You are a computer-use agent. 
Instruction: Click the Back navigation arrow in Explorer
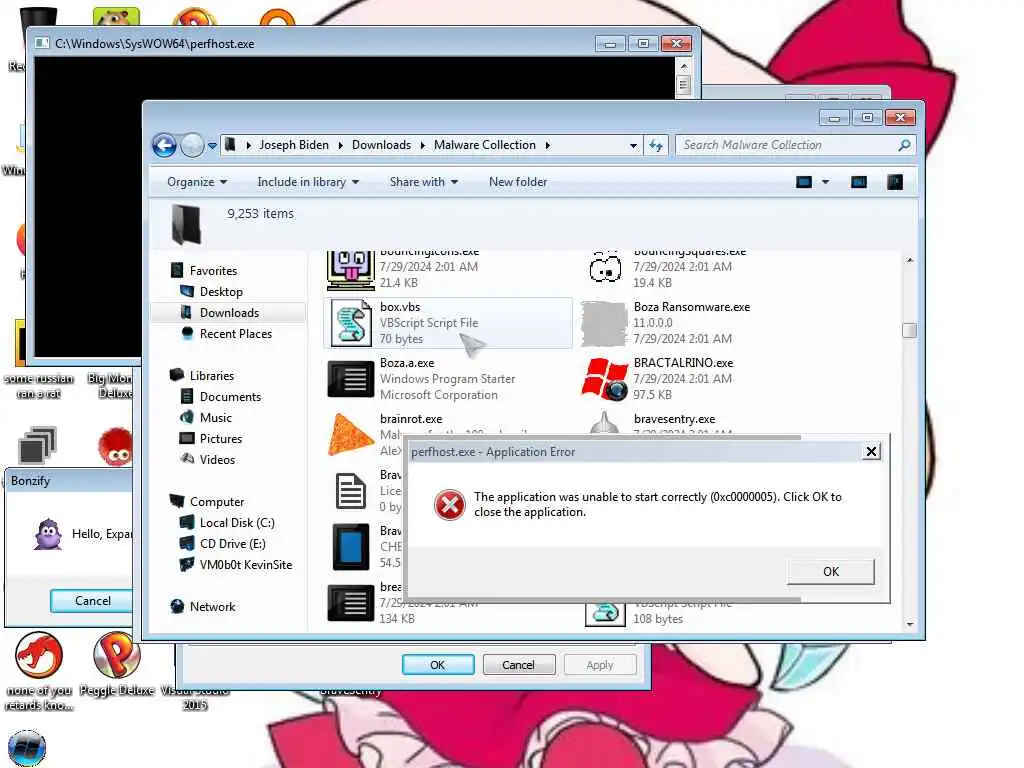165,145
